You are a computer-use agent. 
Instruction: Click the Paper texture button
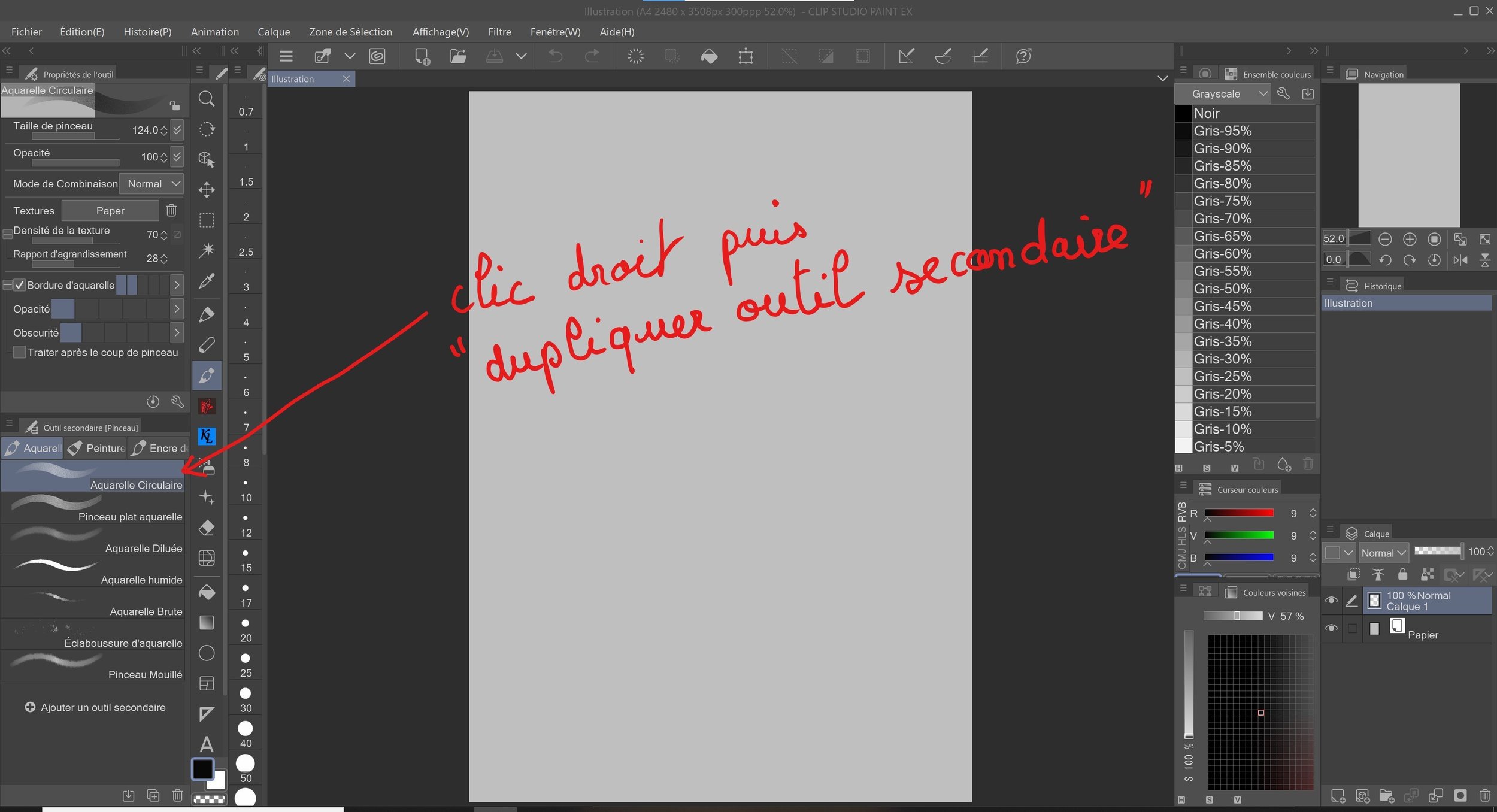pos(110,210)
